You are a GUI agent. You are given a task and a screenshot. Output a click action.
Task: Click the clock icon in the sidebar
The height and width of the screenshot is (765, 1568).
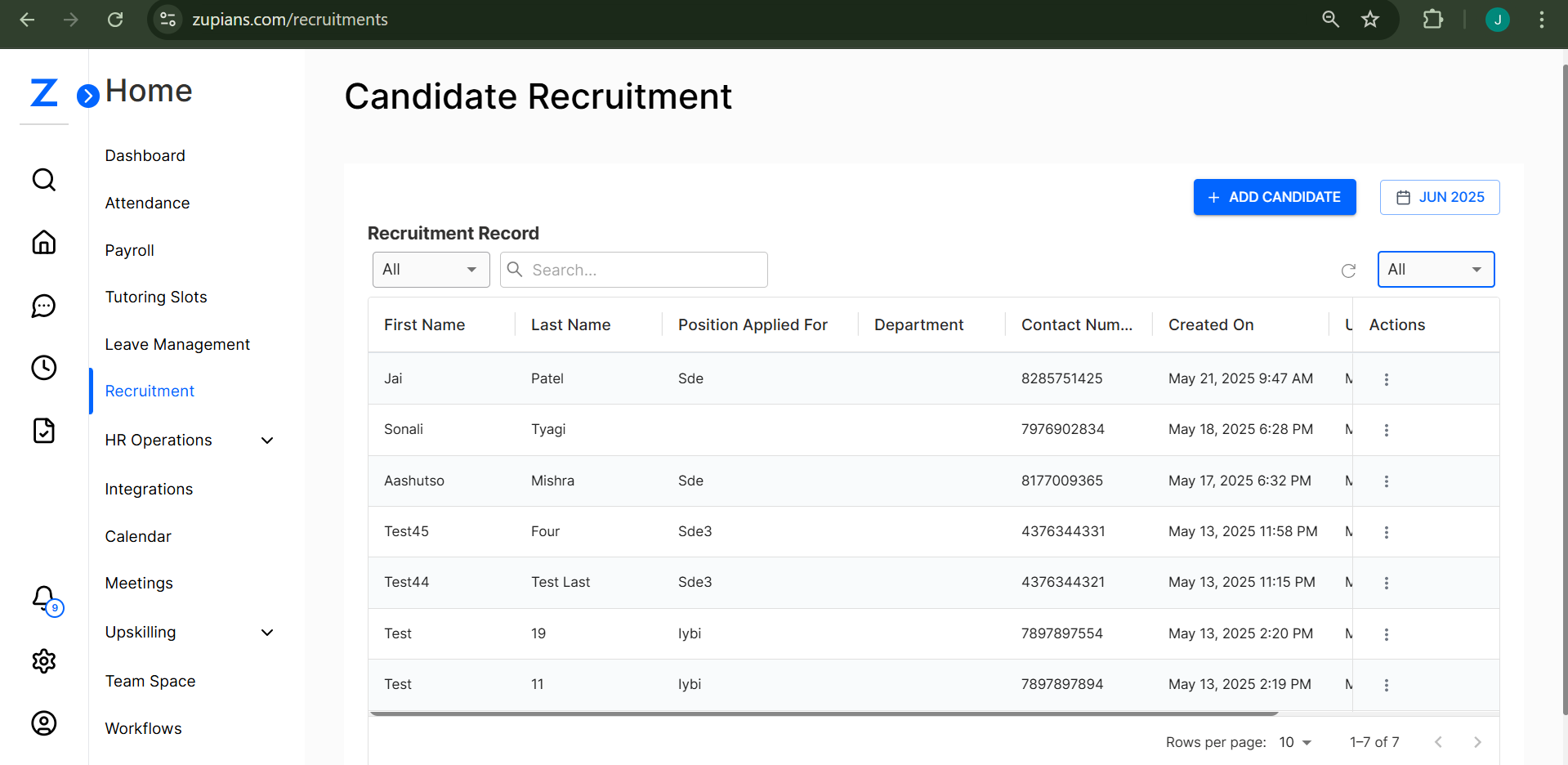tap(43, 367)
